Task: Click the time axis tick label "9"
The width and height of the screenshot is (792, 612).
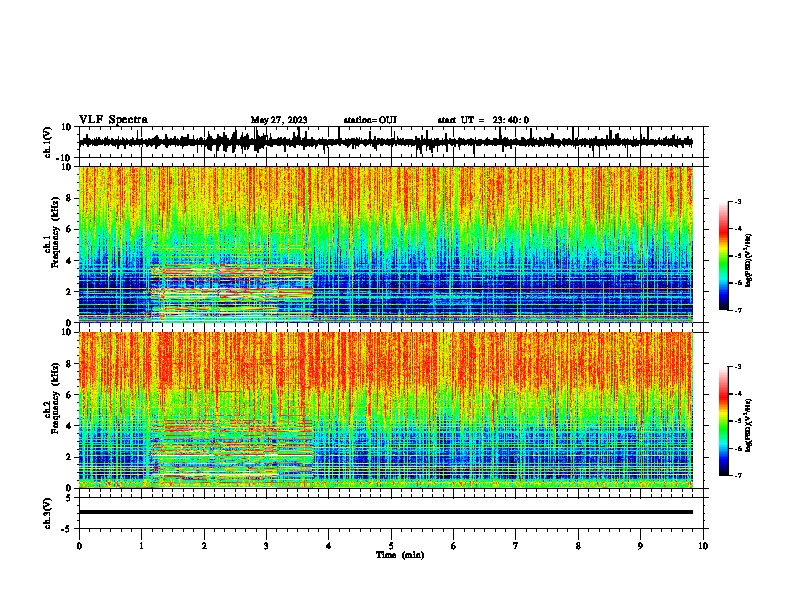Action: (x=640, y=546)
